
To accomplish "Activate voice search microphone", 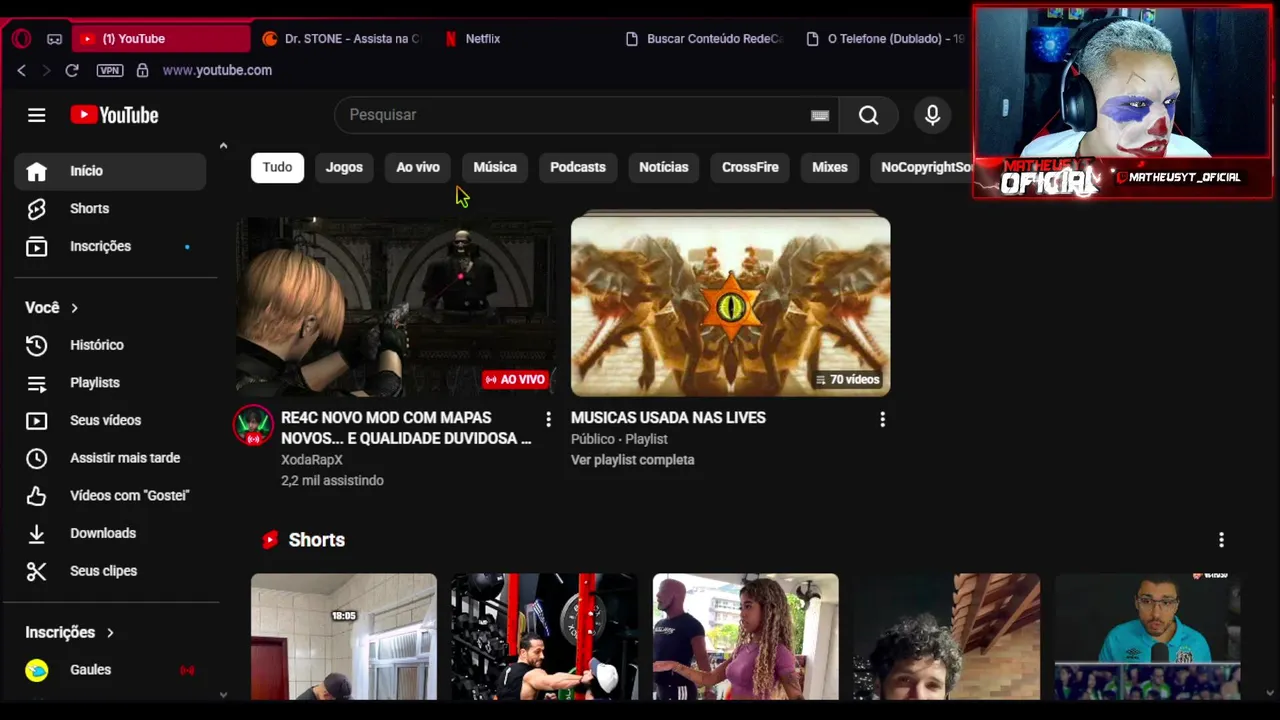I will tap(932, 115).
